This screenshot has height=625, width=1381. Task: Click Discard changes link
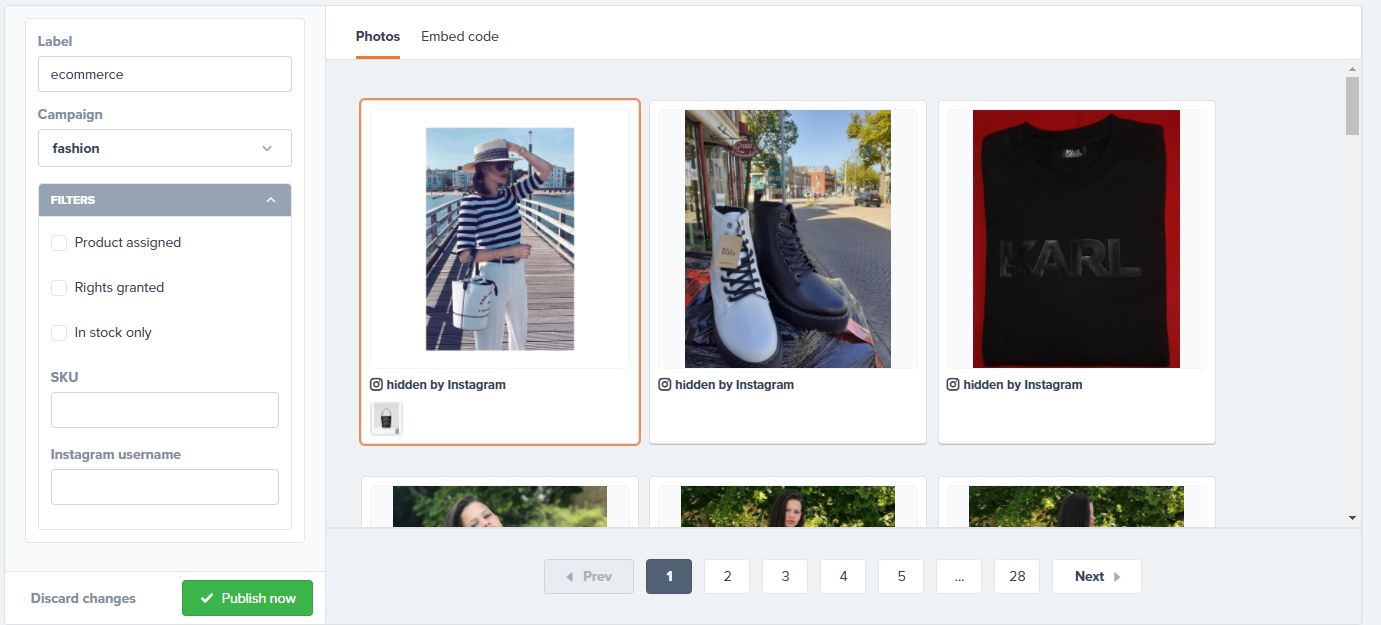pos(83,598)
